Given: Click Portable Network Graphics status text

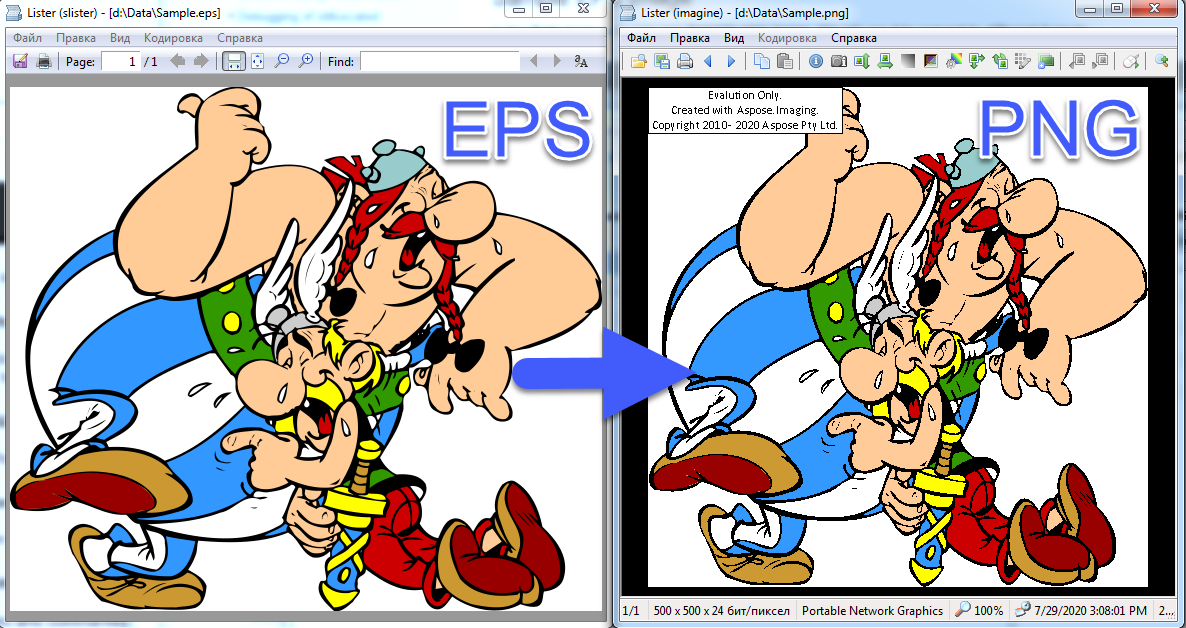Looking at the screenshot, I should click(872, 611).
